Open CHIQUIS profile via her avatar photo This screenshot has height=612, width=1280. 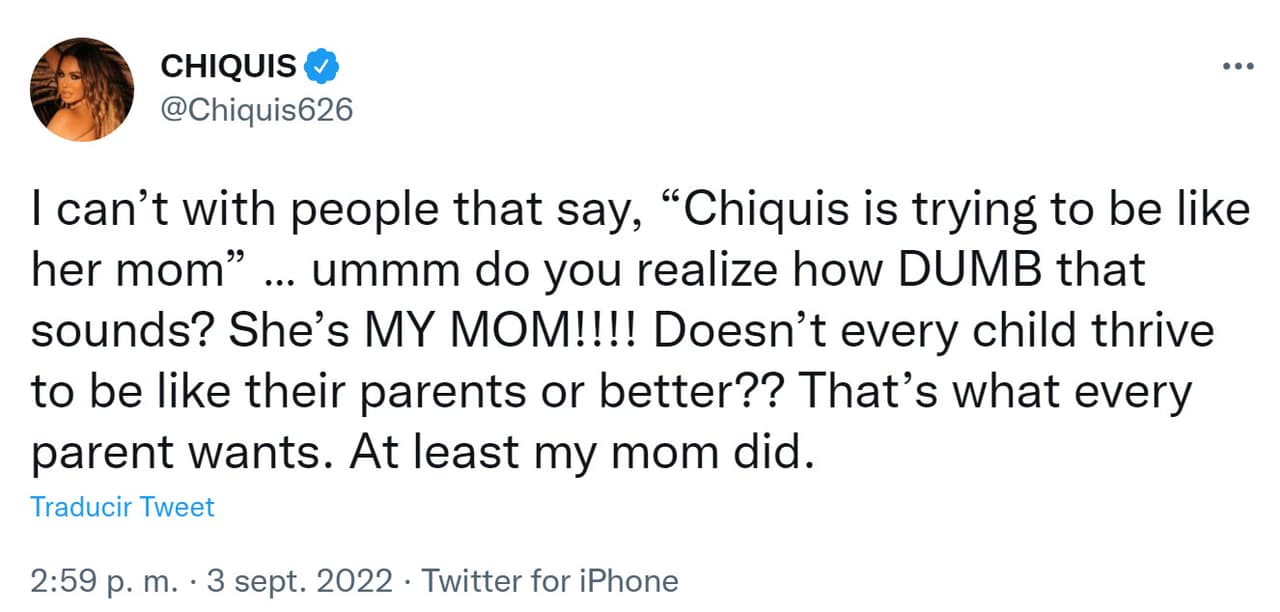(x=82, y=88)
